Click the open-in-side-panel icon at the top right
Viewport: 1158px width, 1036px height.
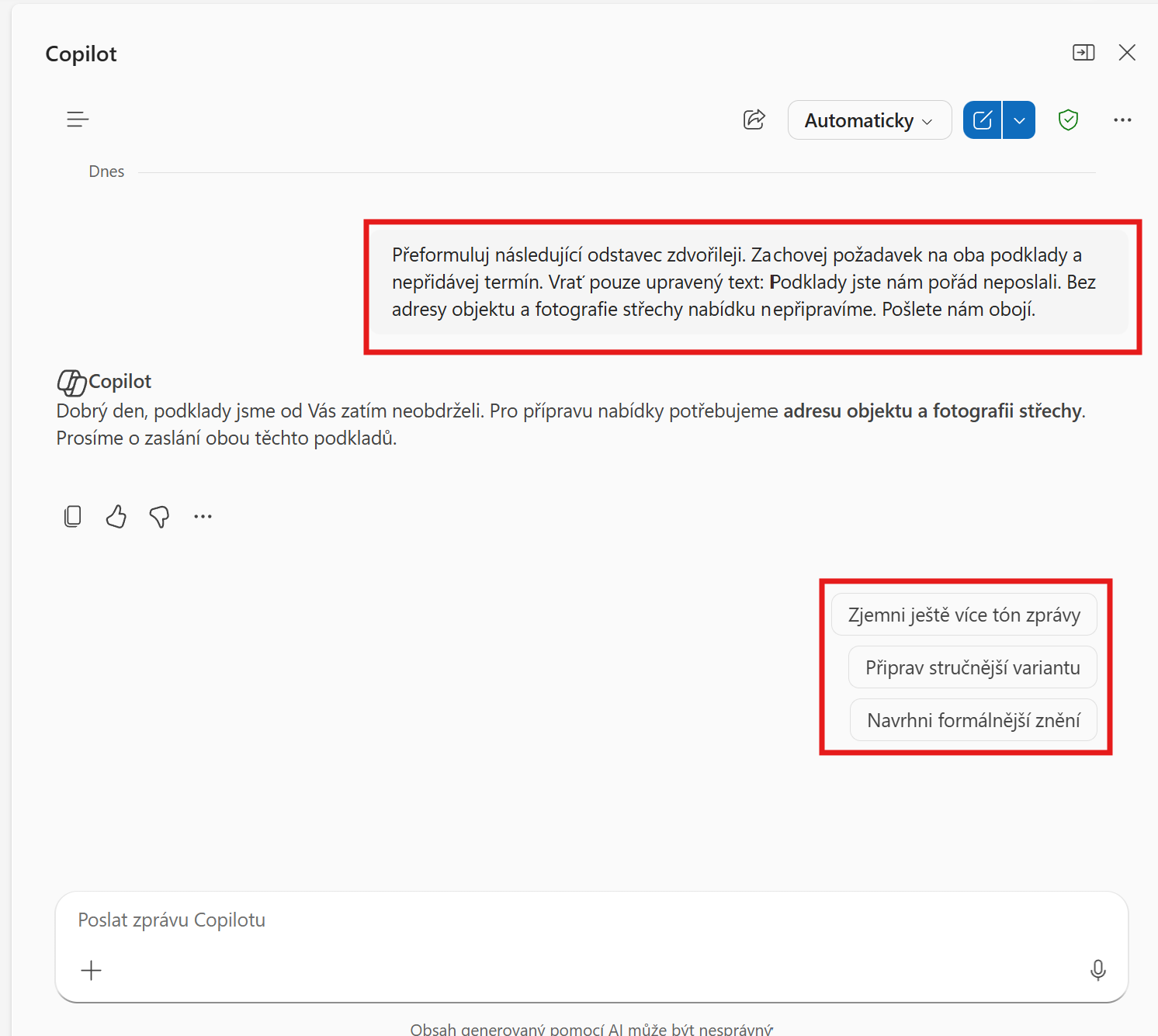pyautogui.click(x=1083, y=52)
